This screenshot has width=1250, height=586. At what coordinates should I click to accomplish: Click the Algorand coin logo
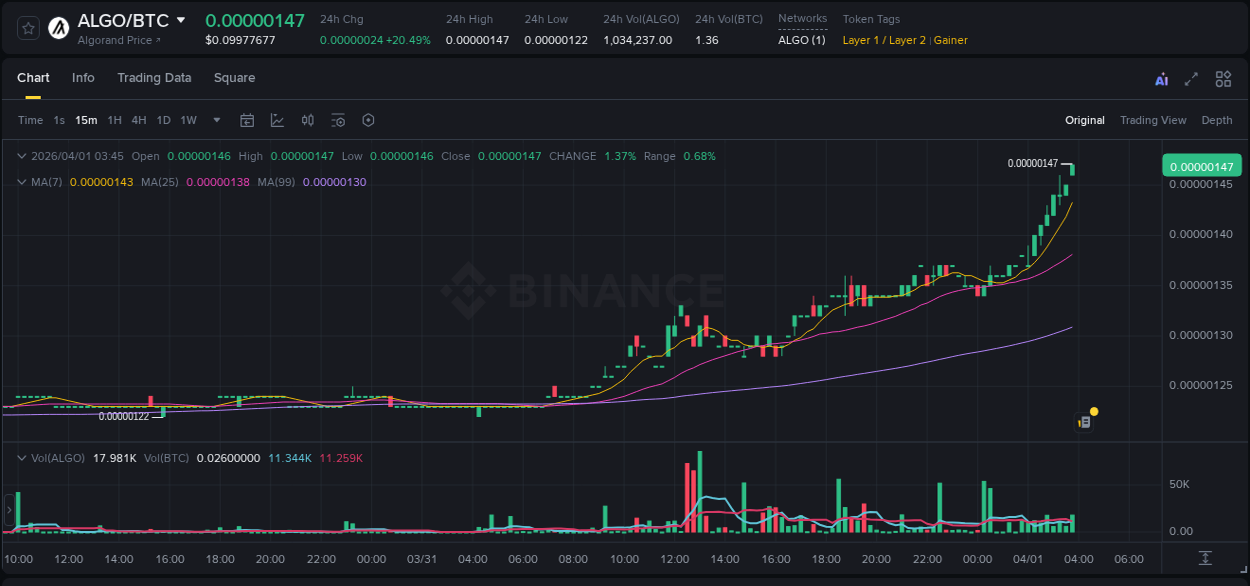pos(60,26)
